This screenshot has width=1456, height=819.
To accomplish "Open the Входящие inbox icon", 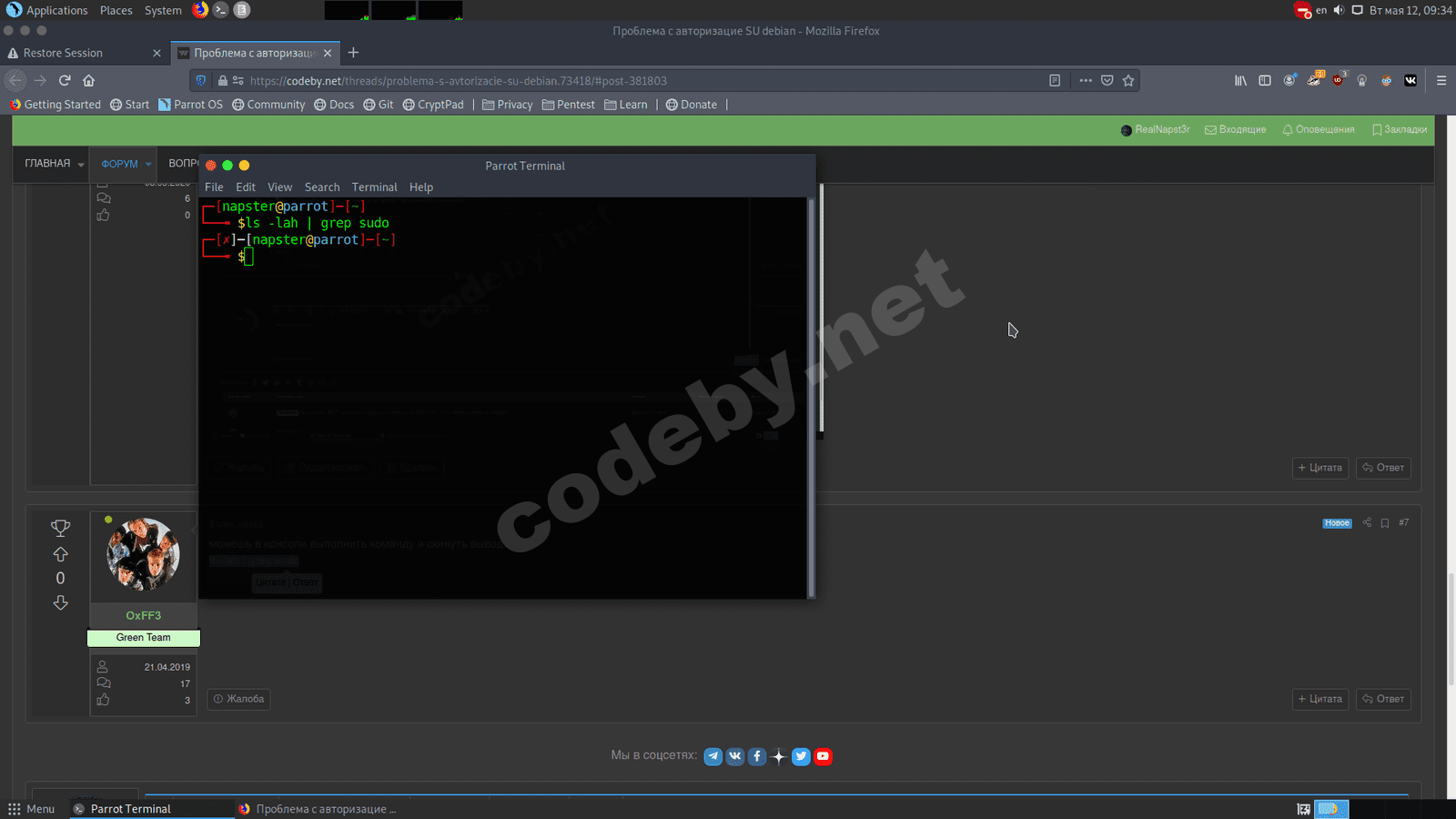I will (1235, 129).
